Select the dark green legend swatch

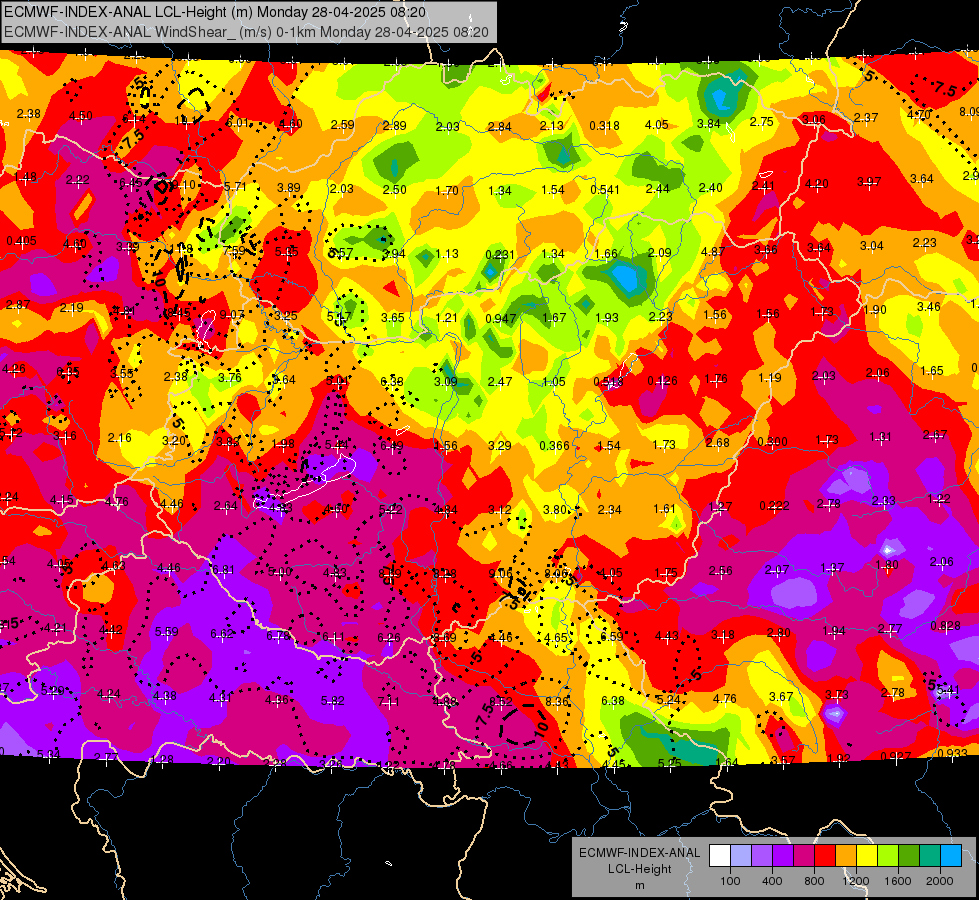pyautogui.click(x=909, y=855)
